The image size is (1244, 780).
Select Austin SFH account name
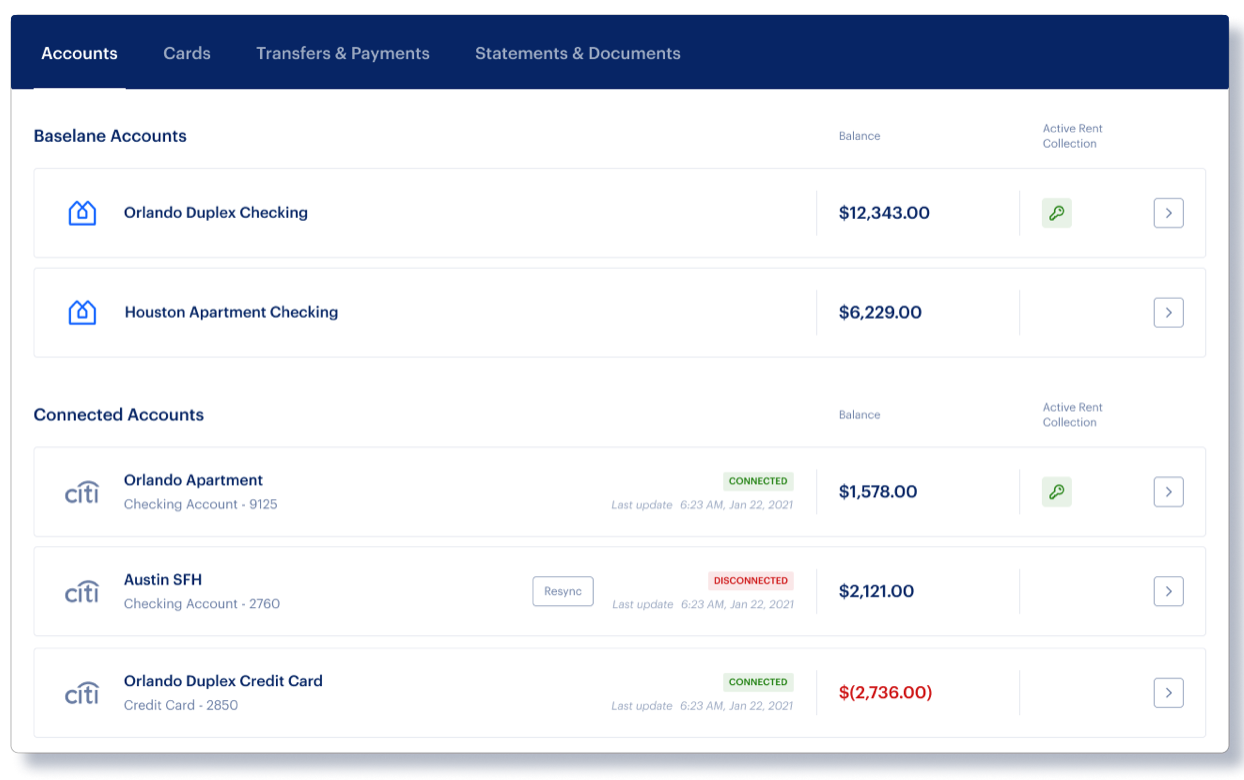pos(163,579)
